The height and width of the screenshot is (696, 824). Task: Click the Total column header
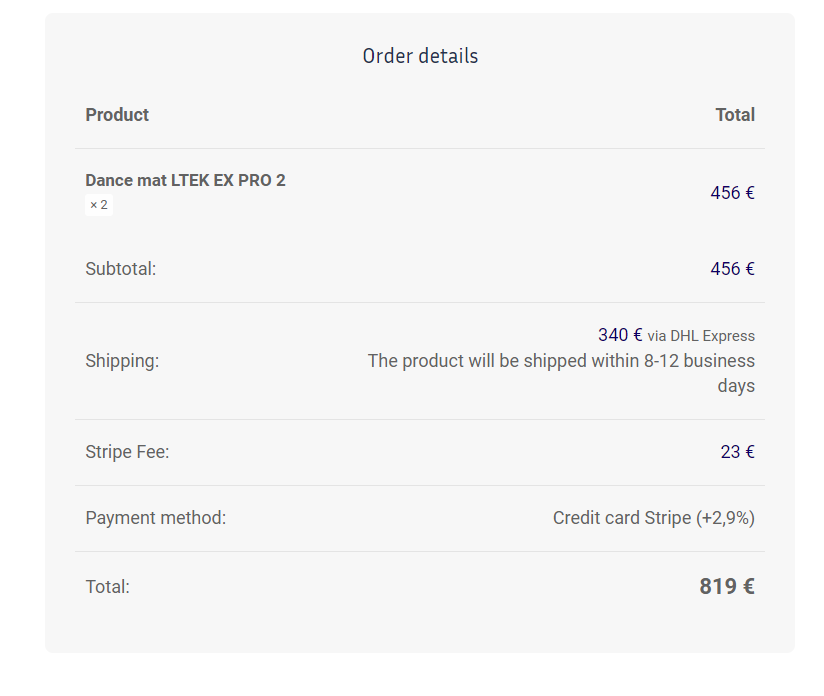(735, 115)
